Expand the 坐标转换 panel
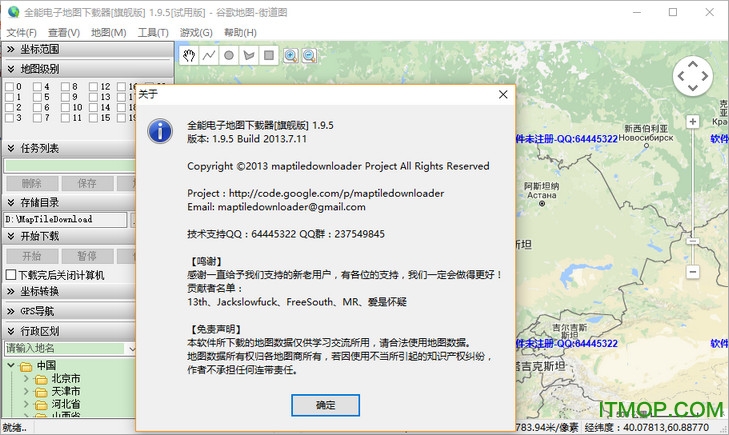This screenshot has width=729, height=435. click(11, 291)
